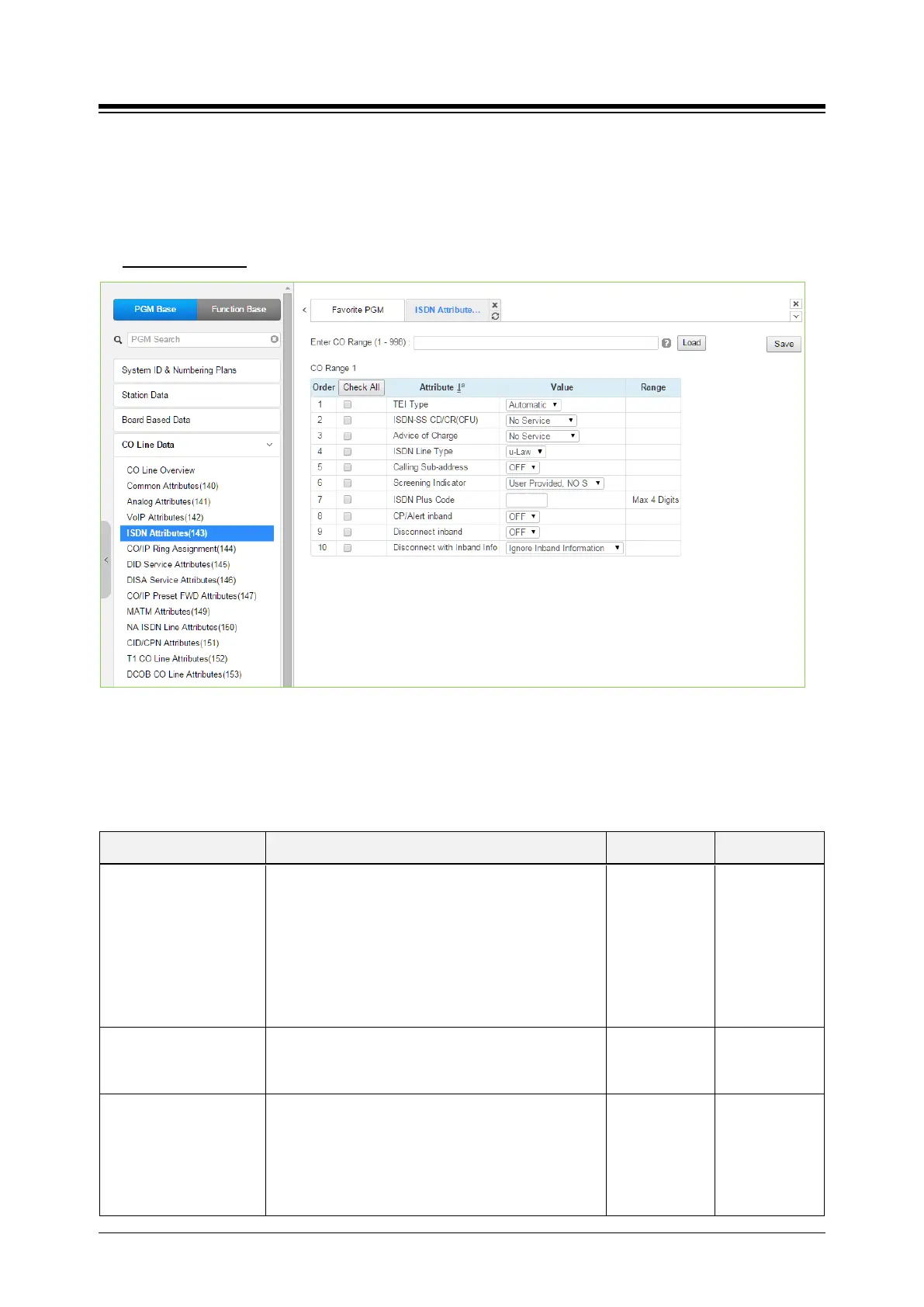The image size is (924, 1307).
Task: Expand the Screening Indicator dropdown
Action: click(555, 484)
